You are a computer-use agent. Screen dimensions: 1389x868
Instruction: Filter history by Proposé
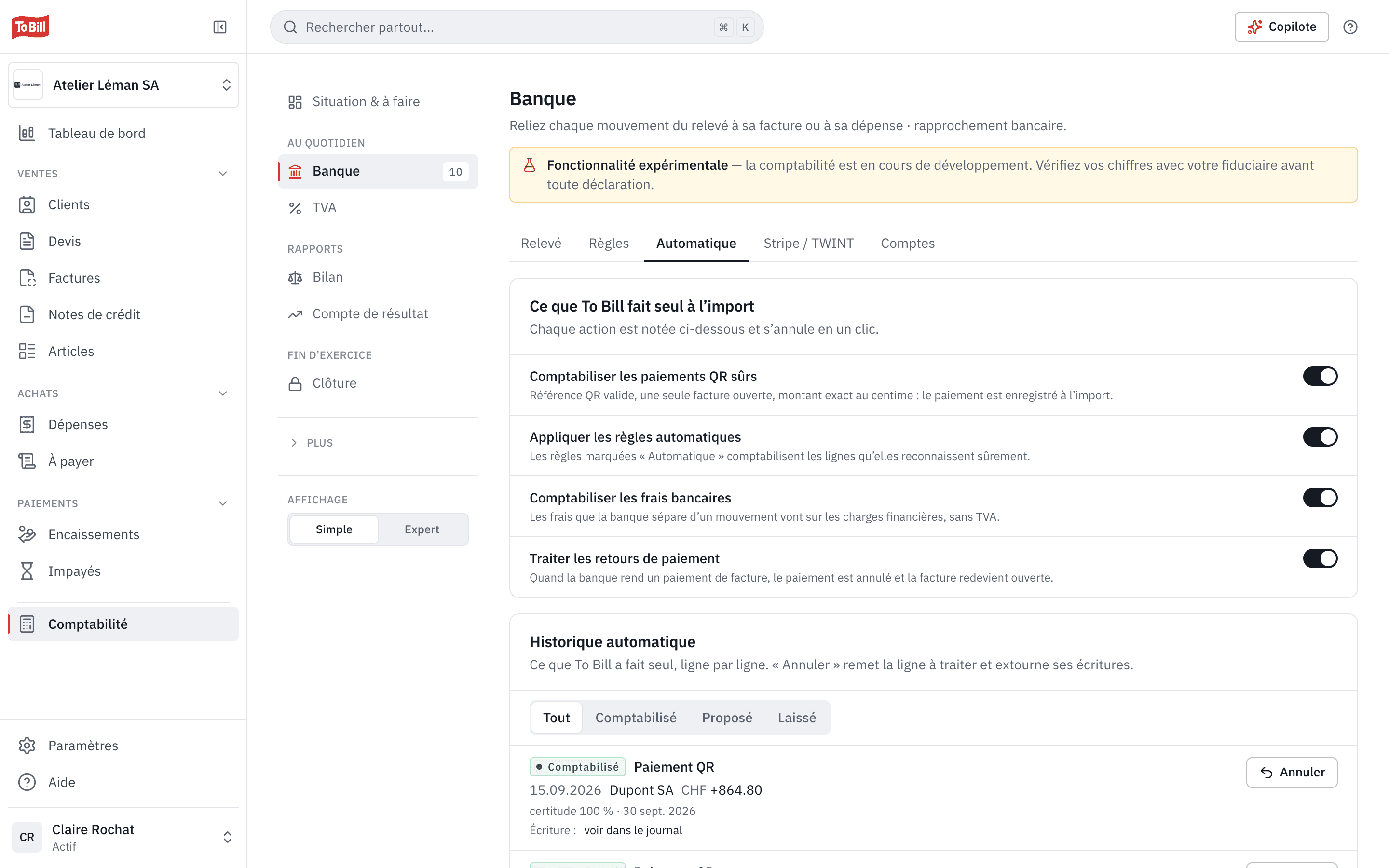tap(727, 718)
